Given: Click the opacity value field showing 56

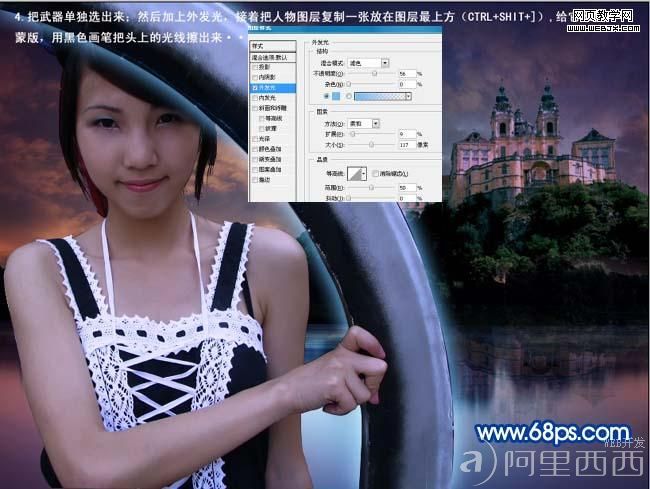Looking at the screenshot, I should [407, 74].
